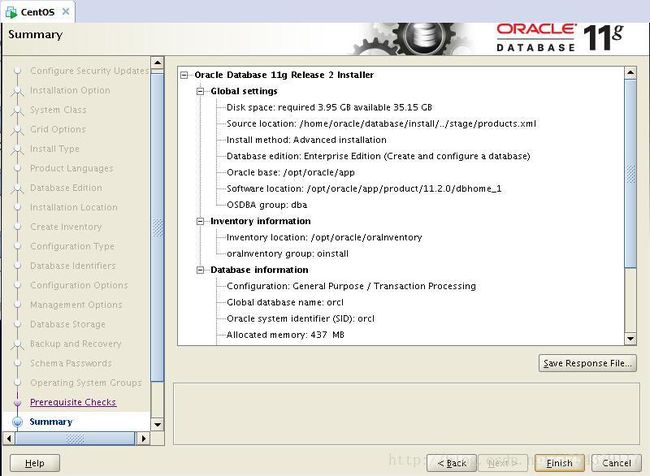Click right arrow of sidebar horizontal scrollbar
Image resolution: width=650 pixels, height=476 pixels.
(x=143, y=438)
